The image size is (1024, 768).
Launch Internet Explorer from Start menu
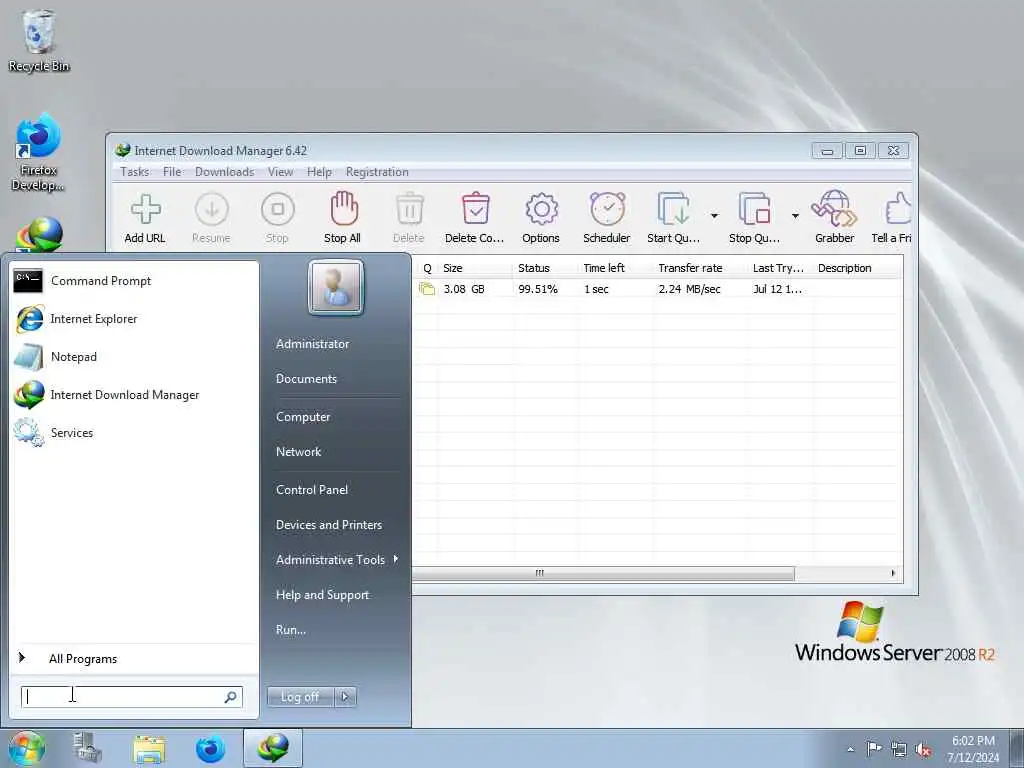coord(134,319)
